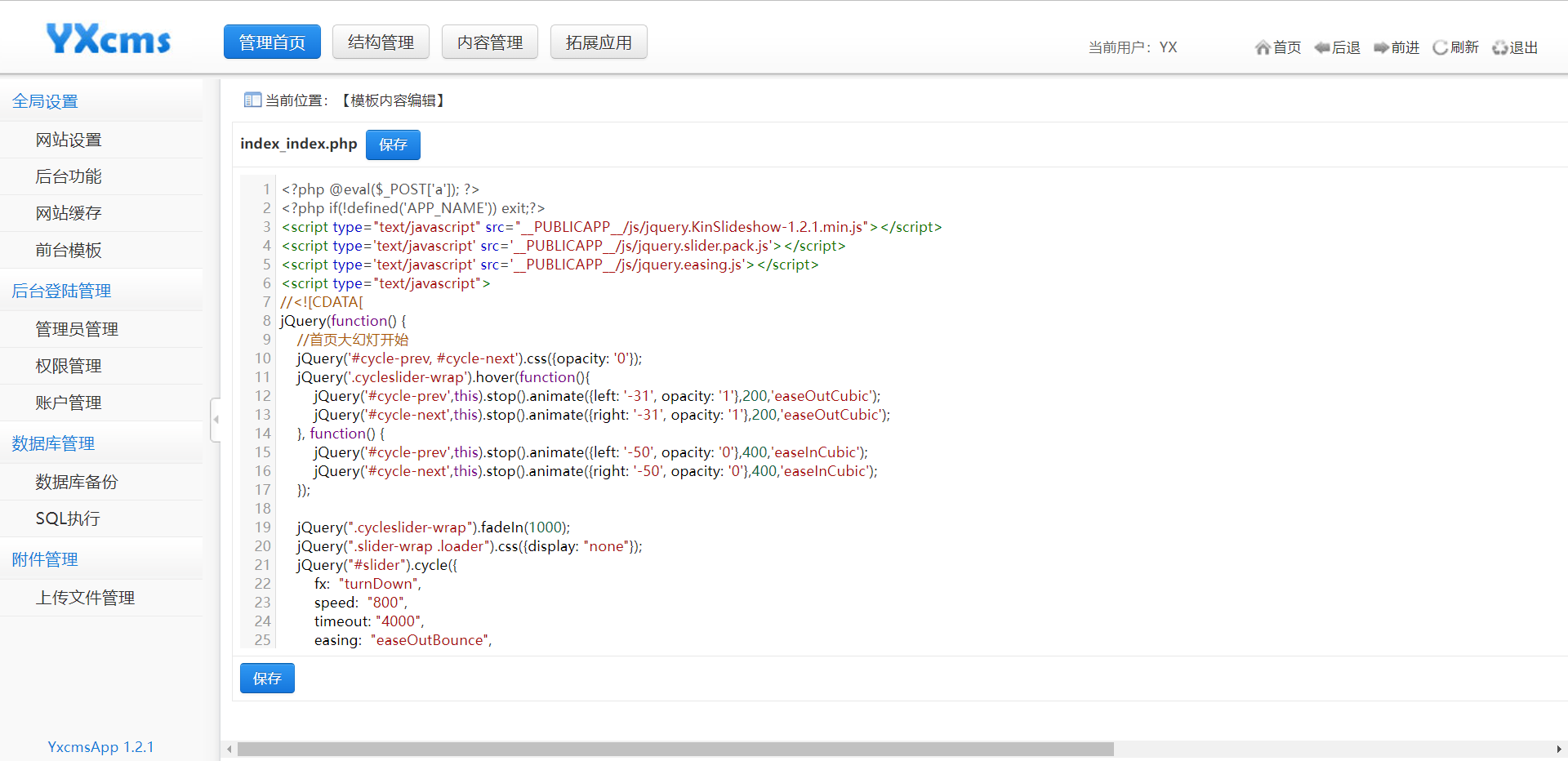Click the bottom 保存 button

[267, 679]
